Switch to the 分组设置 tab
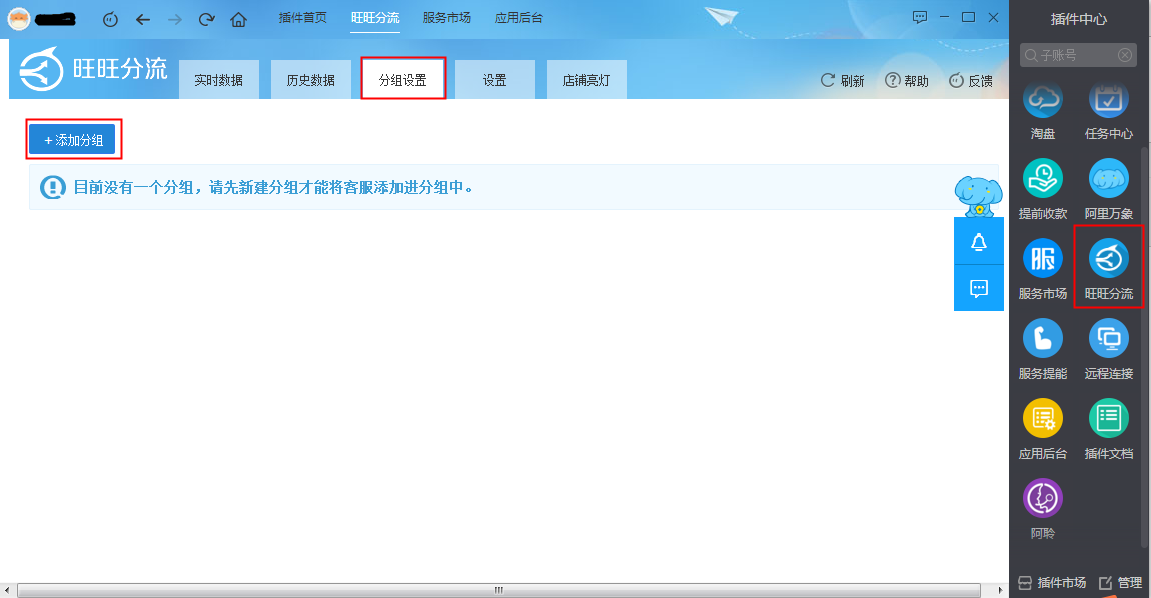This screenshot has height=598, width=1151. point(403,79)
